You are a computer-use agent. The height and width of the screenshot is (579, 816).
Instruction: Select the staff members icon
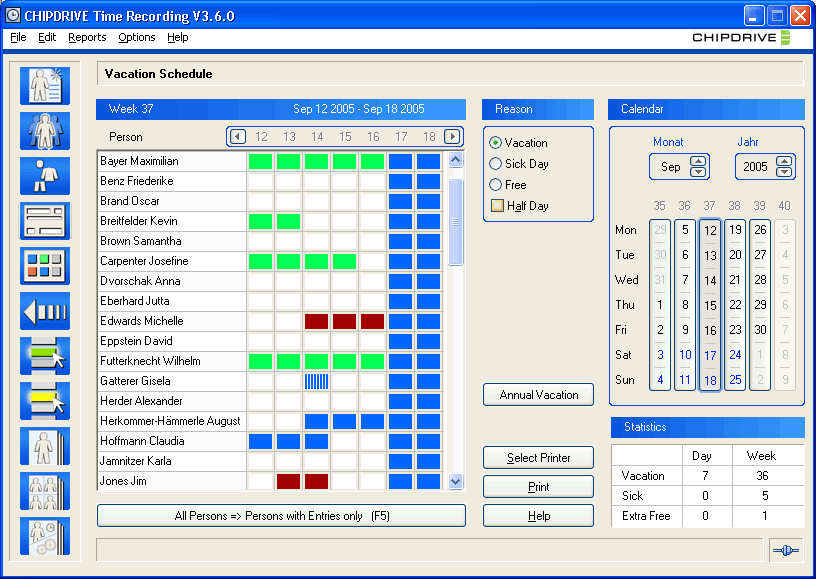[x=44, y=131]
